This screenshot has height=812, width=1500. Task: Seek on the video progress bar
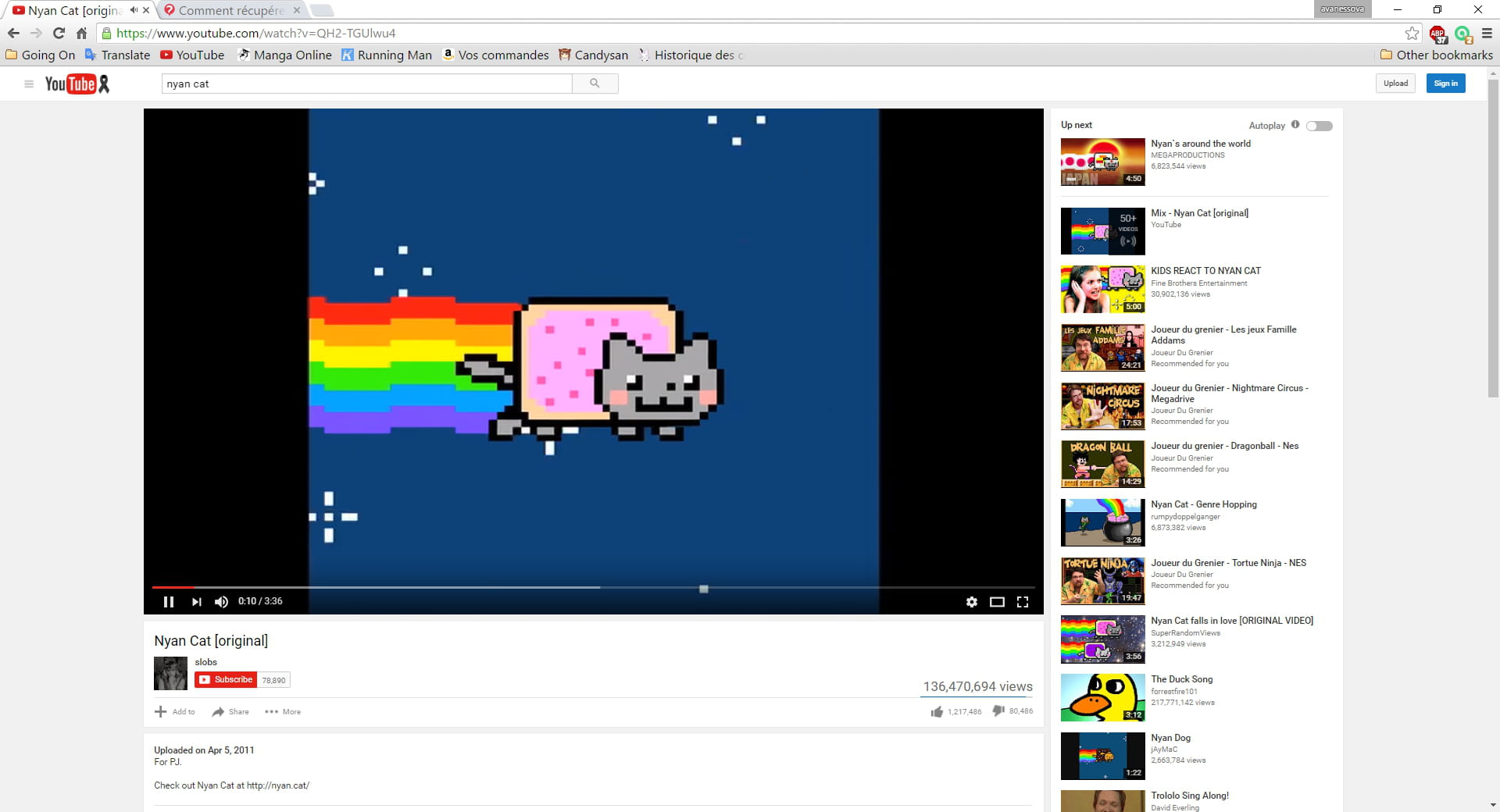click(x=594, y=587)
